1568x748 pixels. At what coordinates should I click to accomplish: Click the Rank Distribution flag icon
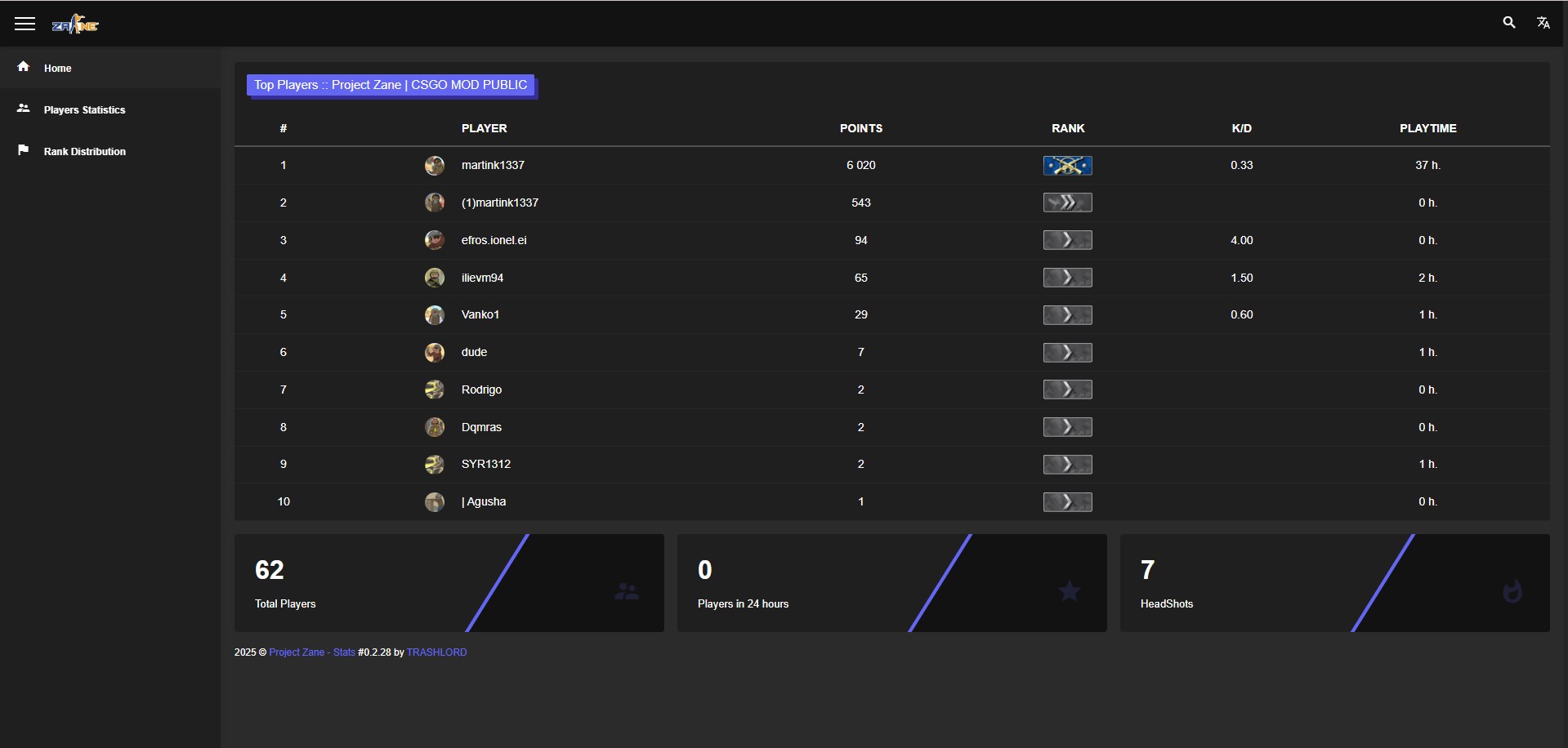pos(24,150)
